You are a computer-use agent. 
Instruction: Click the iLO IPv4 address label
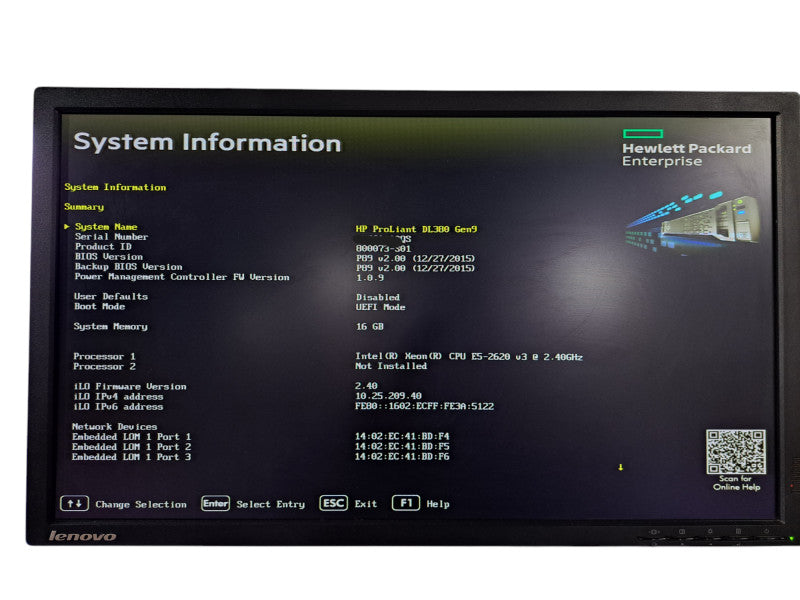coord(118,397)
